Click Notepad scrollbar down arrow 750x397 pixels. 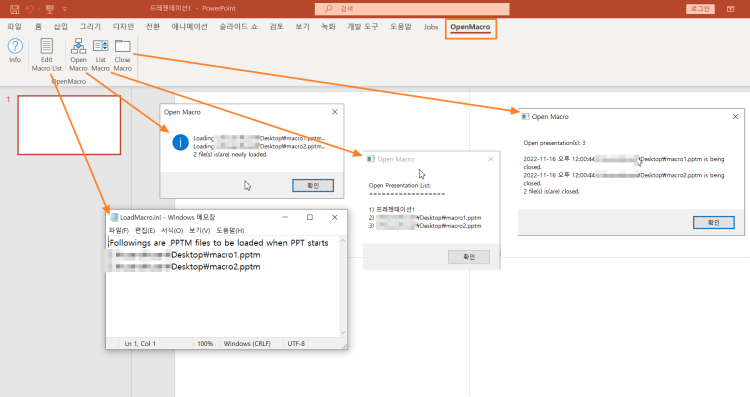coord(343,332)
